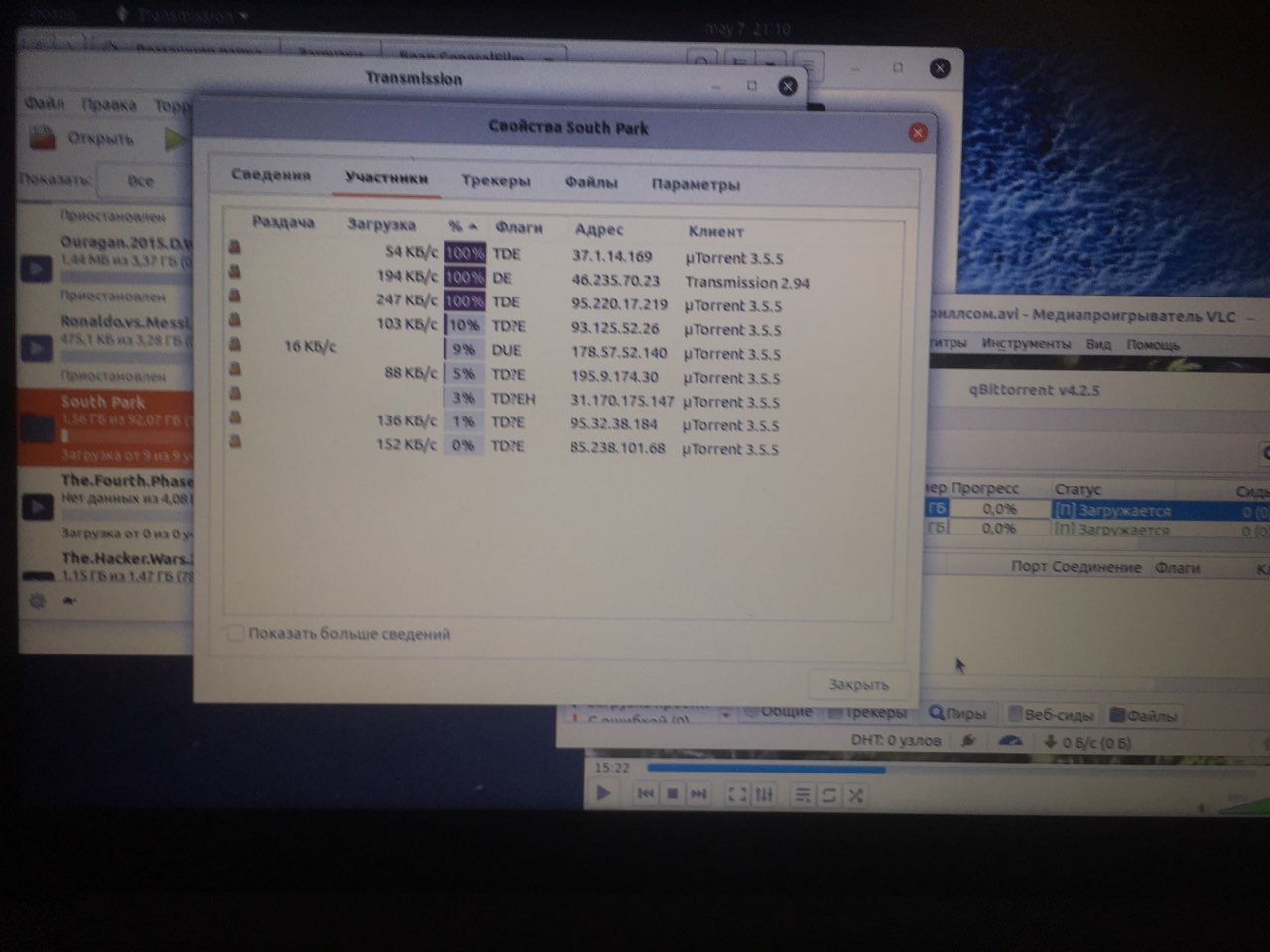Open Файлы tab in qBittorrent bottom panel
Viewport: 1270px width, 952px height.
click(1144, 715)
